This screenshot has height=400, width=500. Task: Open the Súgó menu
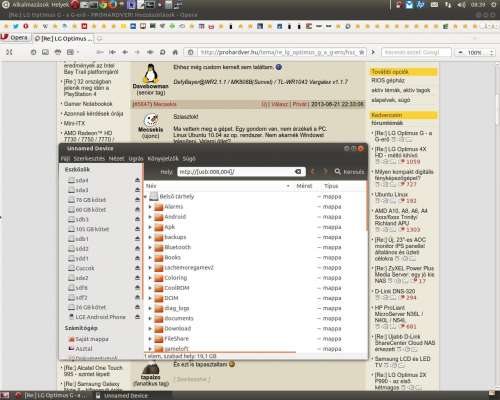click(x=189, y=159)
